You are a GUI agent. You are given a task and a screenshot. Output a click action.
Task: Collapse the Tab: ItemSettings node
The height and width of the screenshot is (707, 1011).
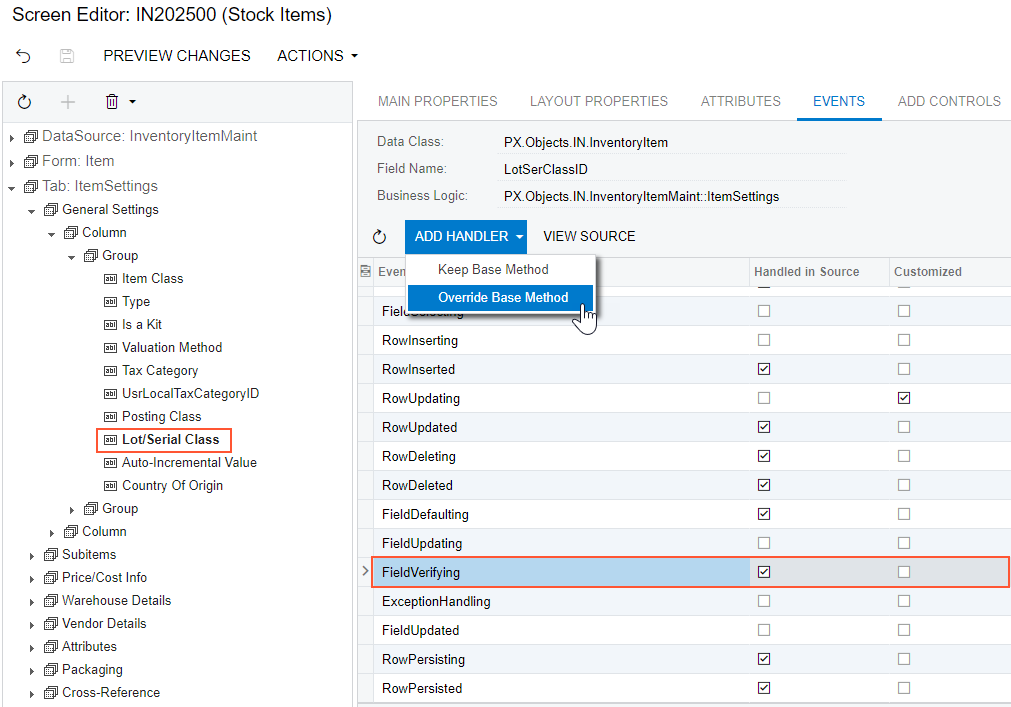tap(12, 187)
